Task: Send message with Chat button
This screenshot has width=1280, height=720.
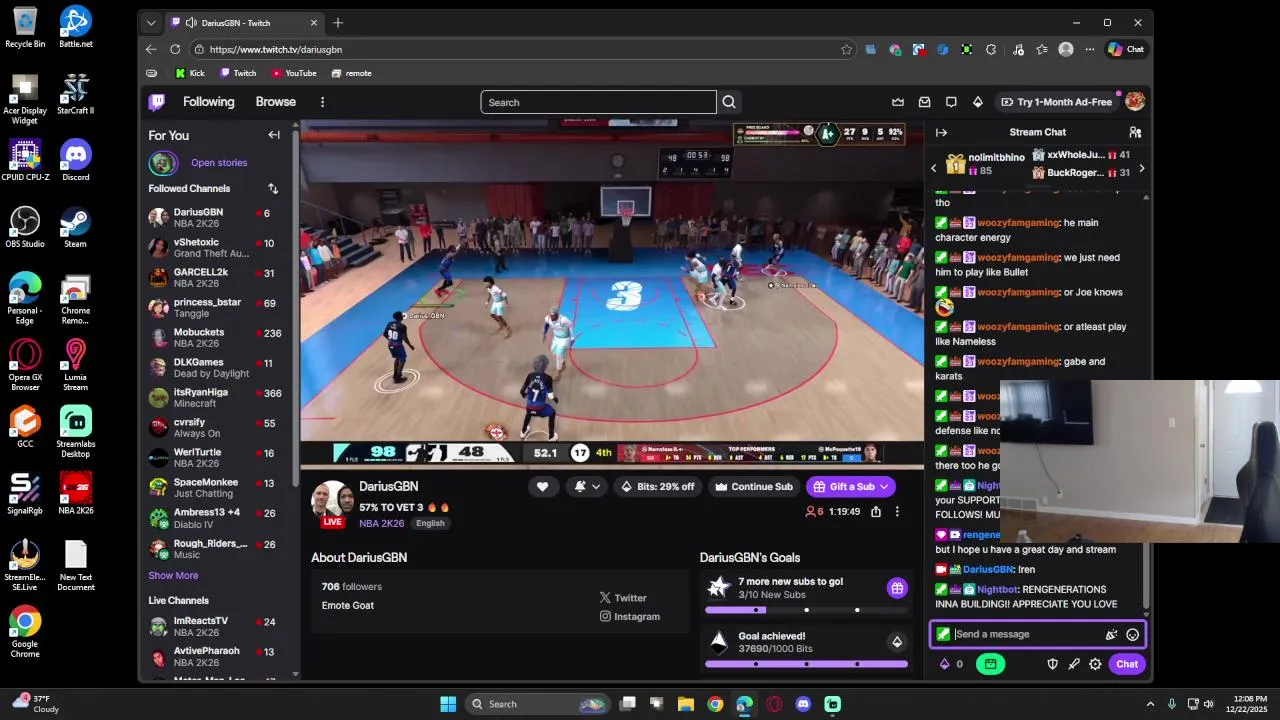Action: (x=1127, y=664)
